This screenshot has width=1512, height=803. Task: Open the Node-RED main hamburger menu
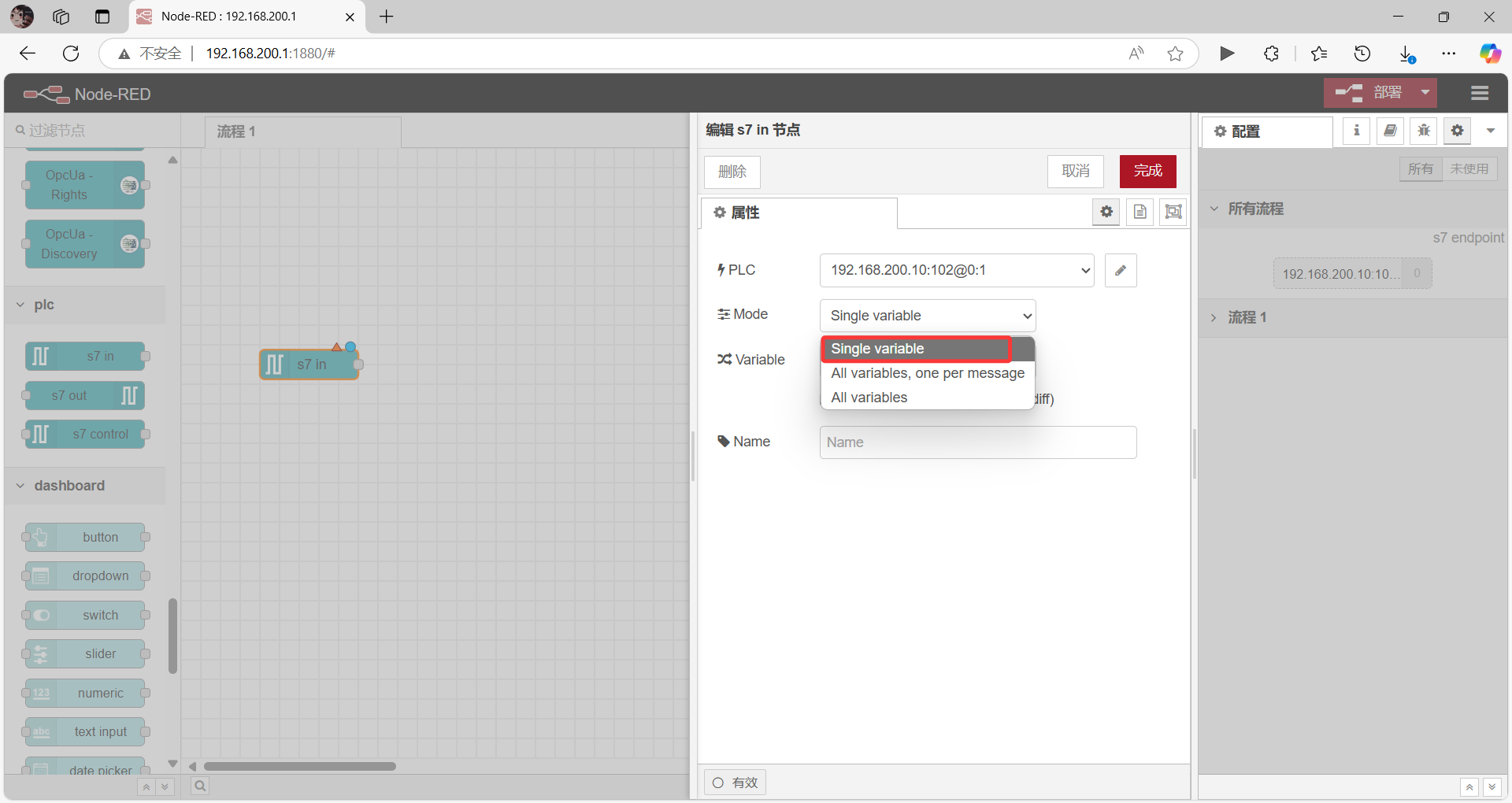coord(1479,94)
